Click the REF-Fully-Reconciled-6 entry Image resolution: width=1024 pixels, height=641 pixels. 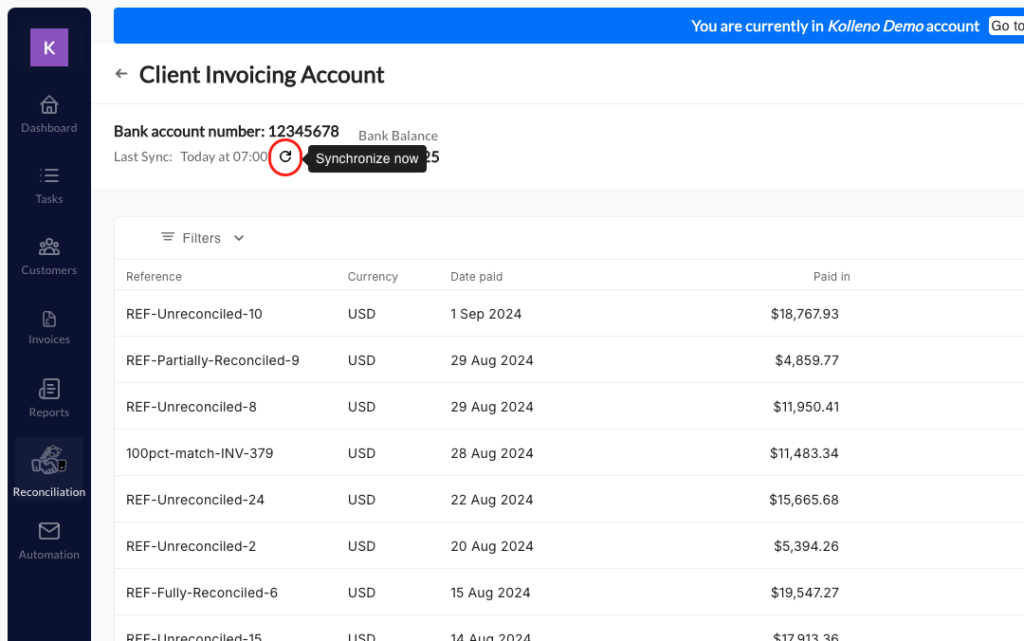click(201, 593)
